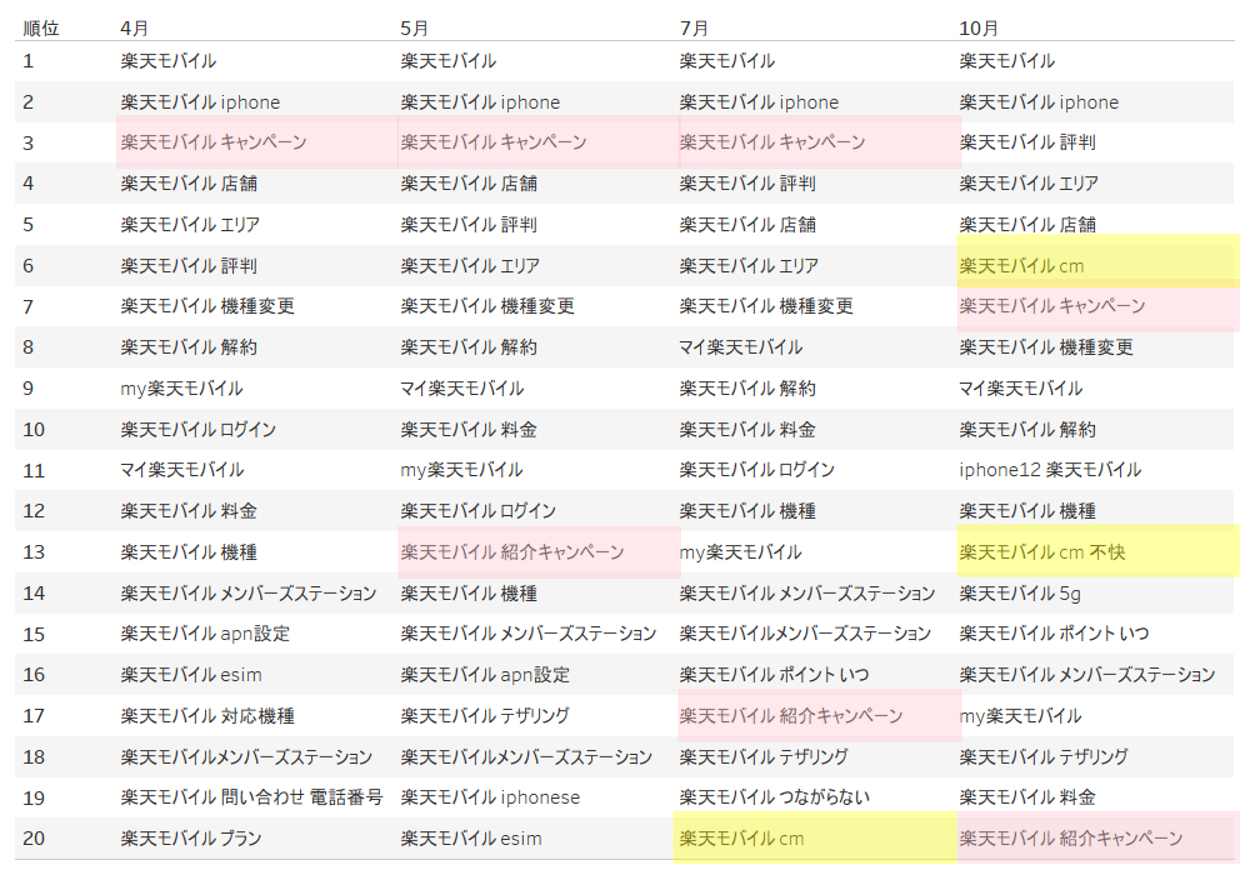Screen dimensions: 1250x875
Task: Select 楽天モバイル ログイン in 4月 column
Action: [198, 430]
